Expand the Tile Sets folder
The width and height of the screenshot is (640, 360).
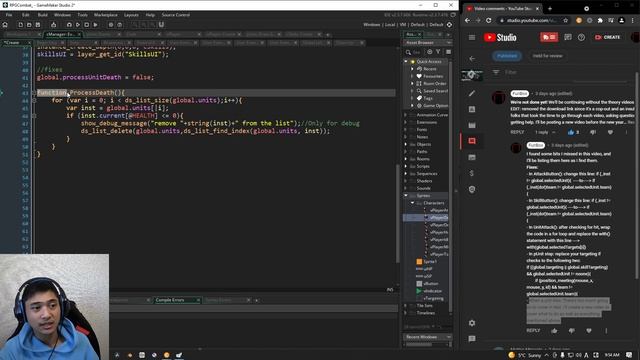pyautogui.click(x=406, y=305)
